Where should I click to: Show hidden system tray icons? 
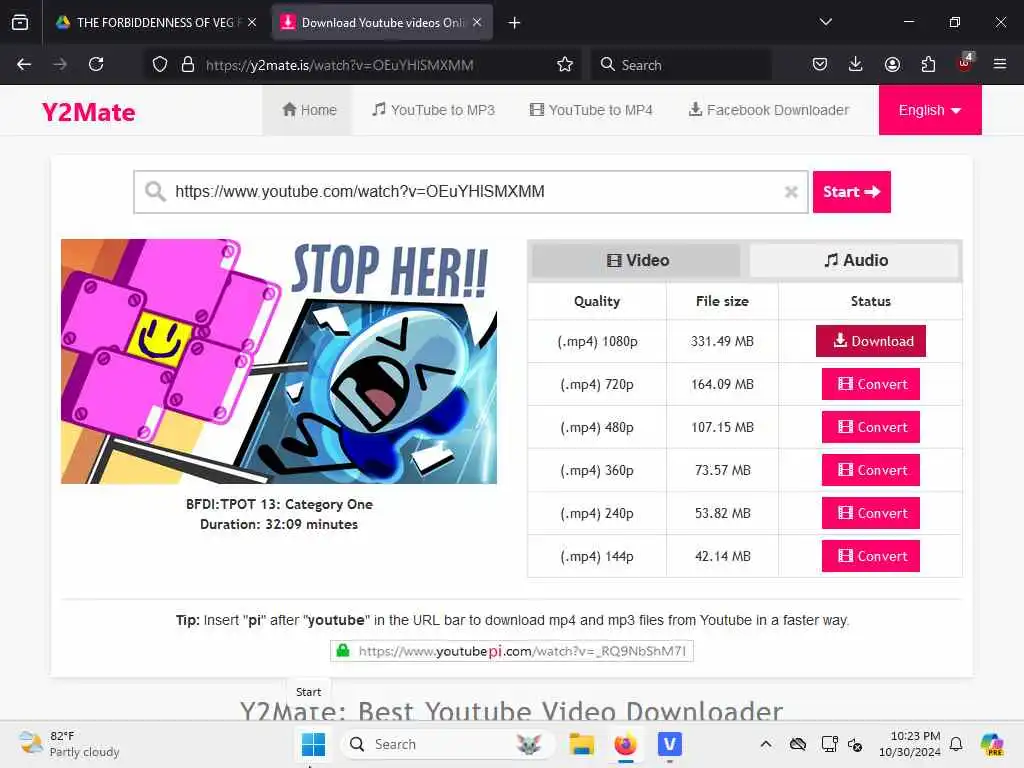point(766,744)
